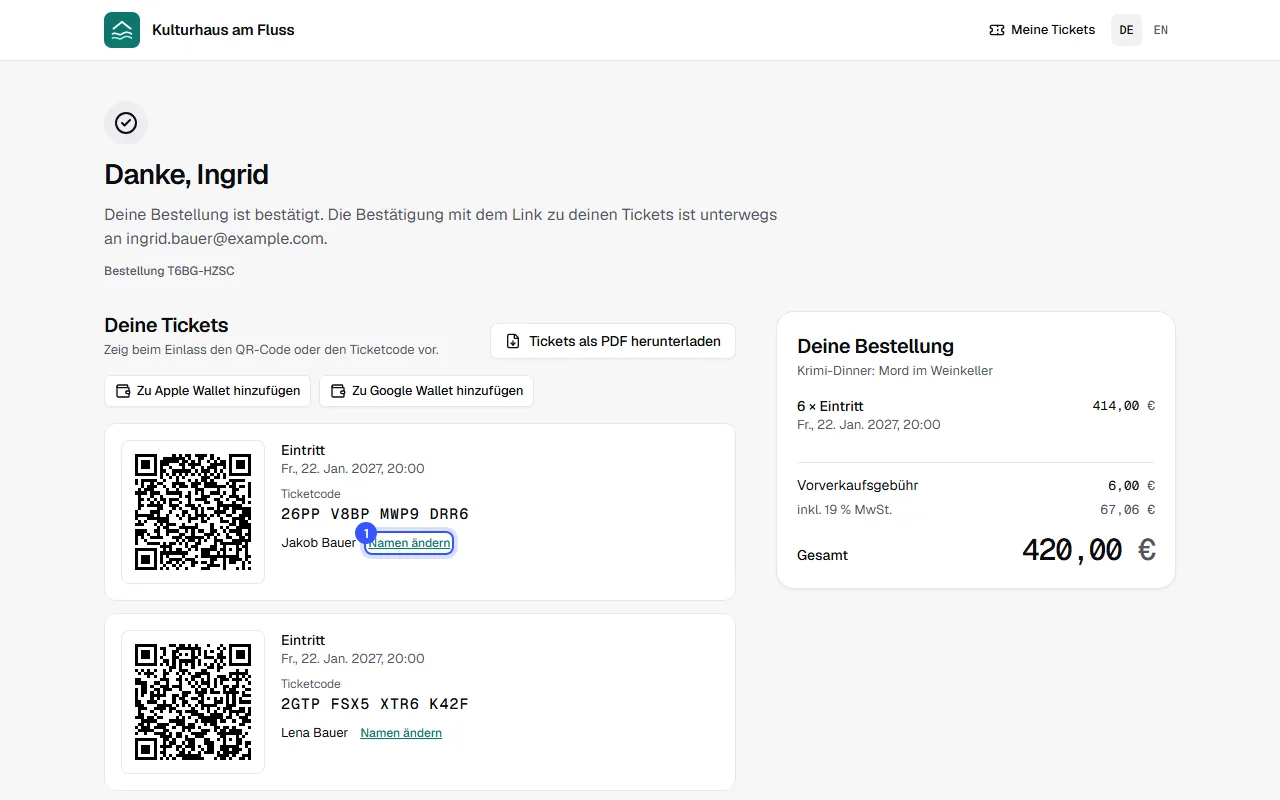1280x800 pixels.
Task: Switch language to DE
Action: tap(1127, 30)
